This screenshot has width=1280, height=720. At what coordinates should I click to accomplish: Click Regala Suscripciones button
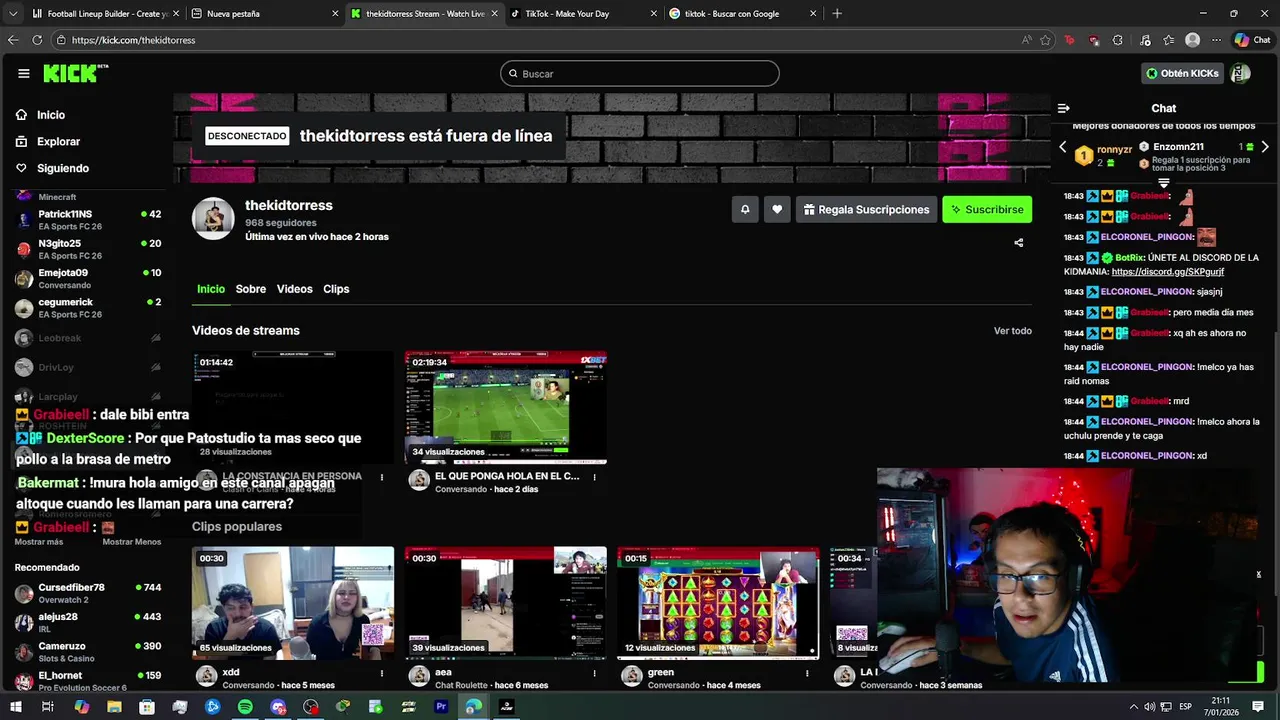pos(866,209)
